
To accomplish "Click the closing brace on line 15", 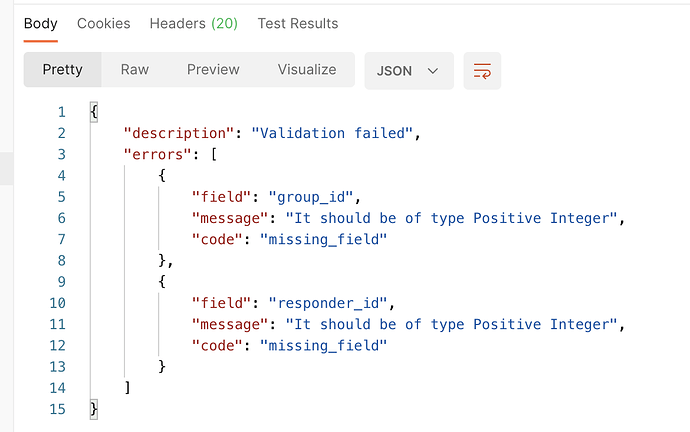I will (x=94, y=409).
